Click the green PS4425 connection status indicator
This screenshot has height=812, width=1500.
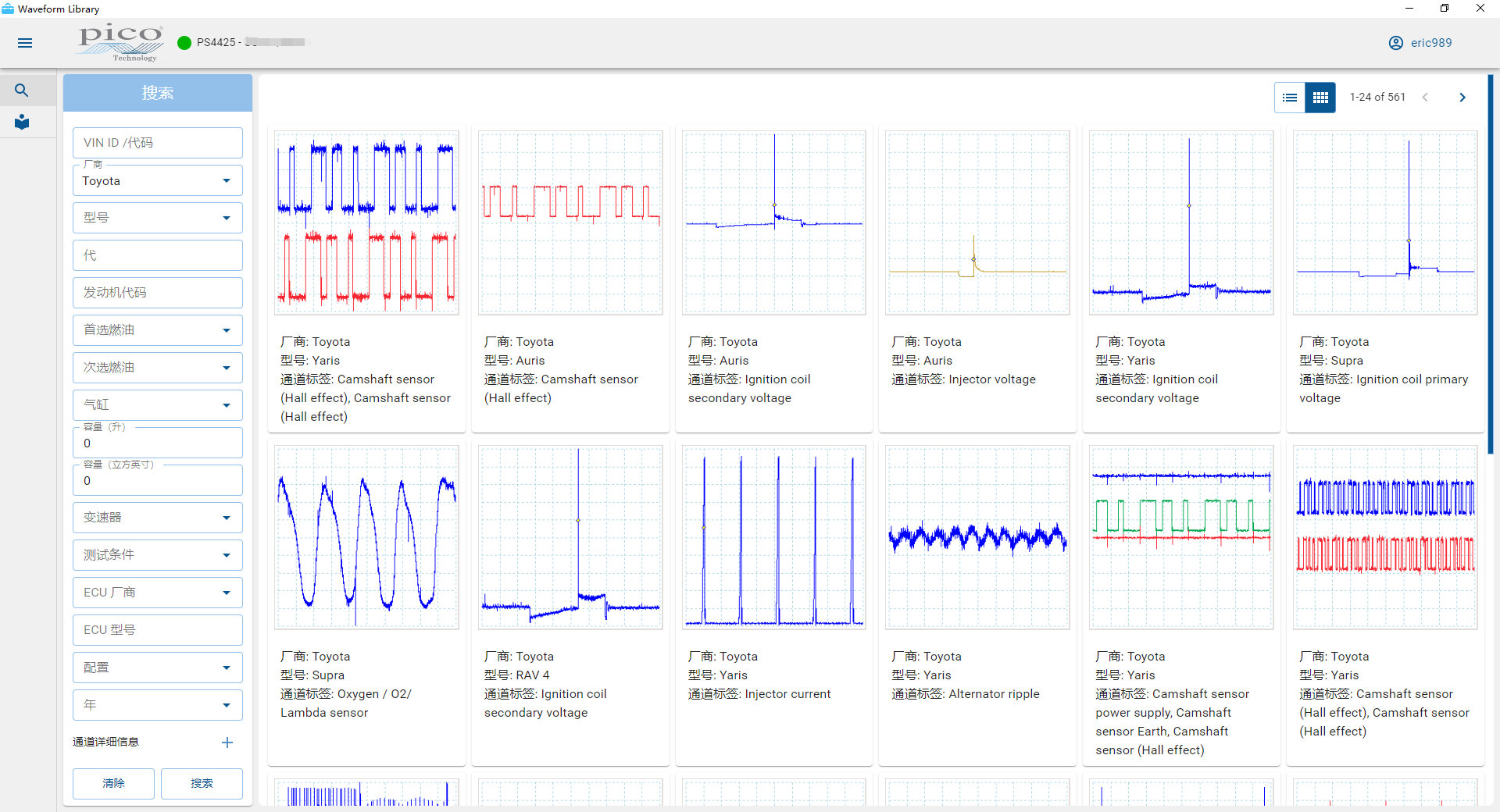tap(184, 43)
